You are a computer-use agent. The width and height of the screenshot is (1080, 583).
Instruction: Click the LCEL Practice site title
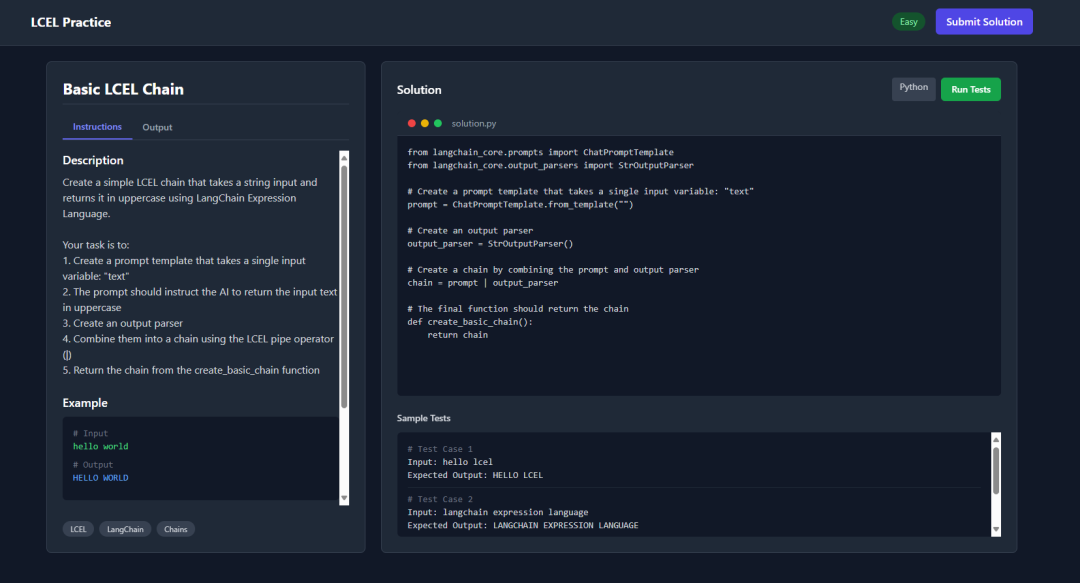click(x=71, y=22)
